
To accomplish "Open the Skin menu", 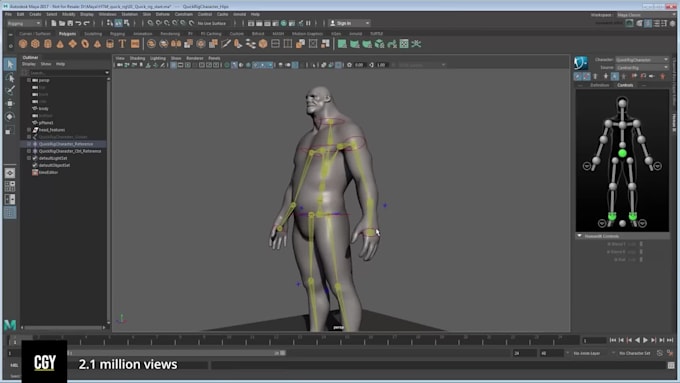I will 147,14.
